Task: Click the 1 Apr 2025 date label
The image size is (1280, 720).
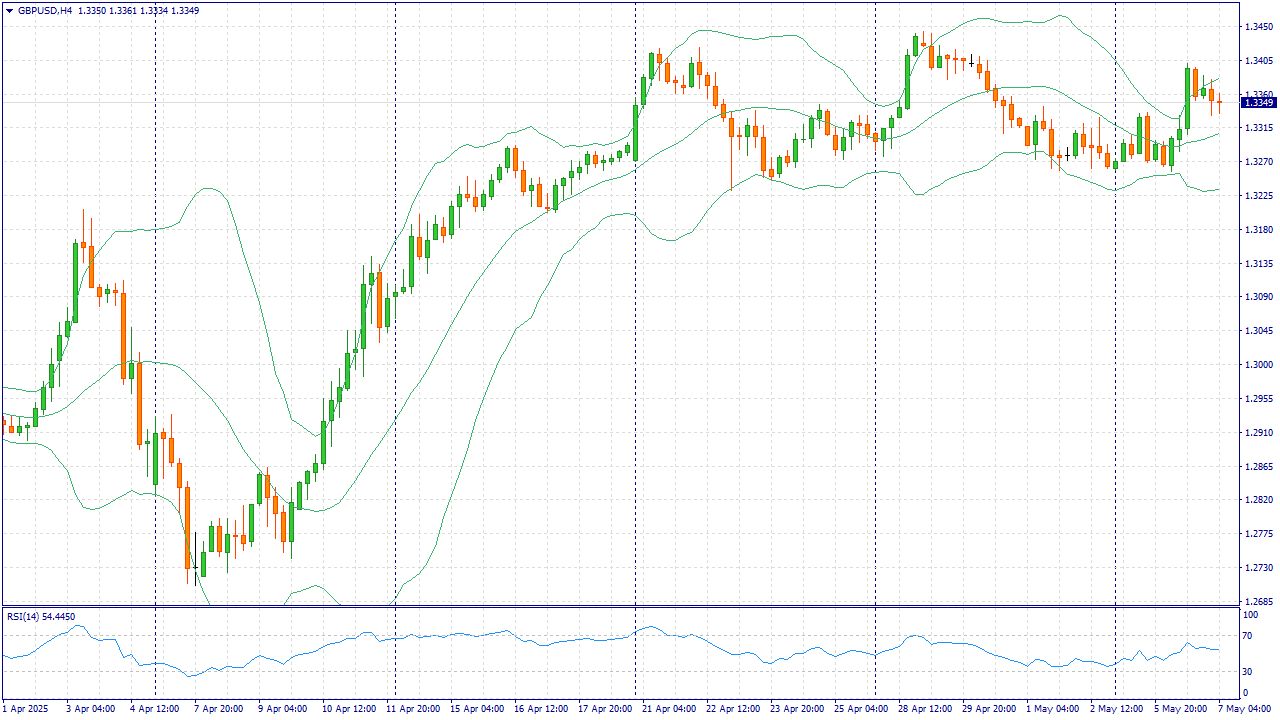Action: coord(25,709)
